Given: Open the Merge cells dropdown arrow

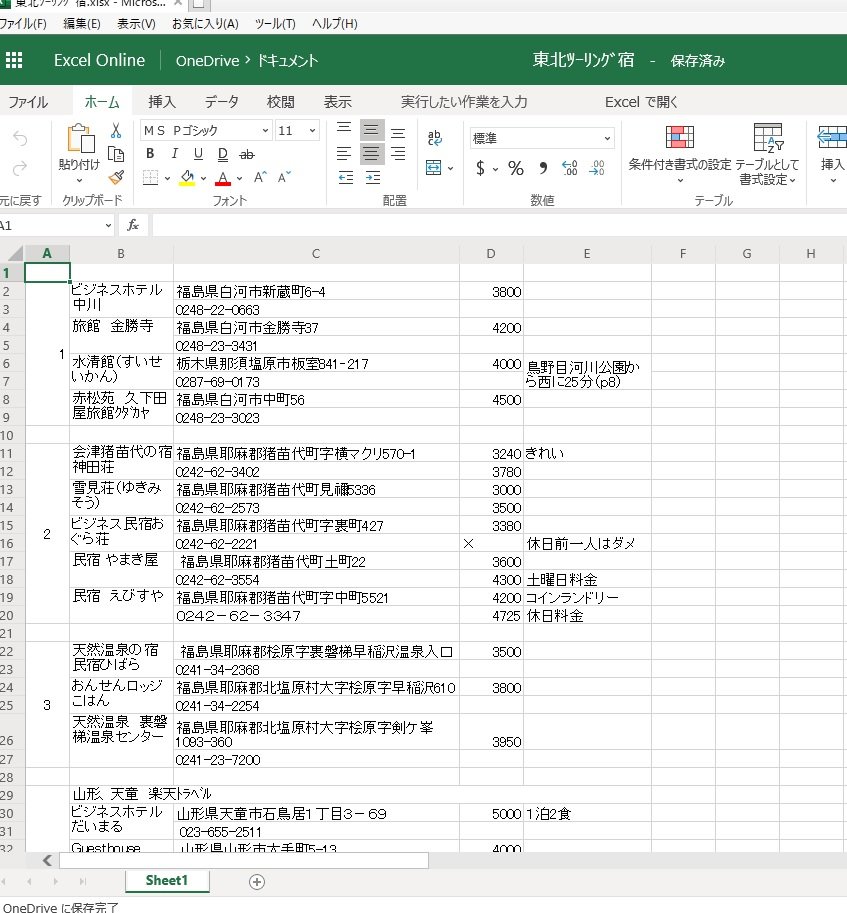Looking at the screenshot, I should 450,168.
